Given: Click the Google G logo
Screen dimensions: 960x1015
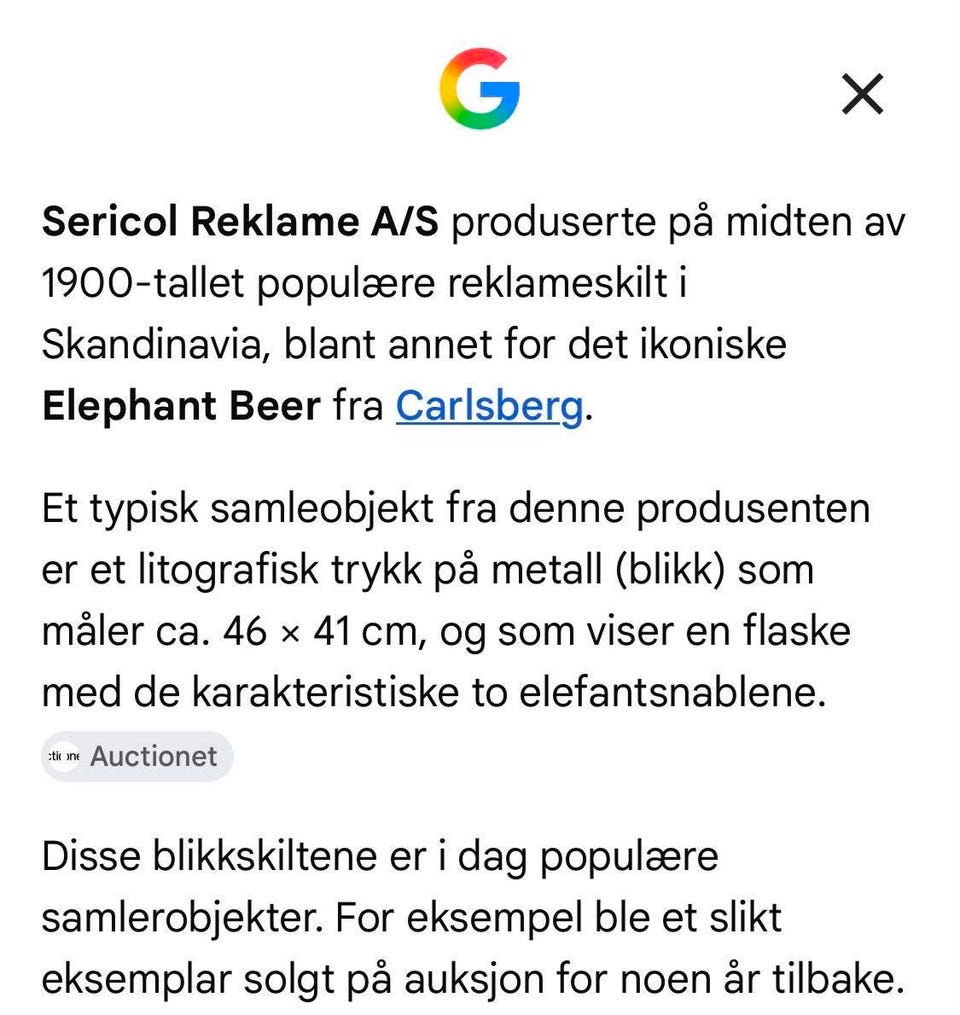Looking at the screenshot, I should coord(479,89).
